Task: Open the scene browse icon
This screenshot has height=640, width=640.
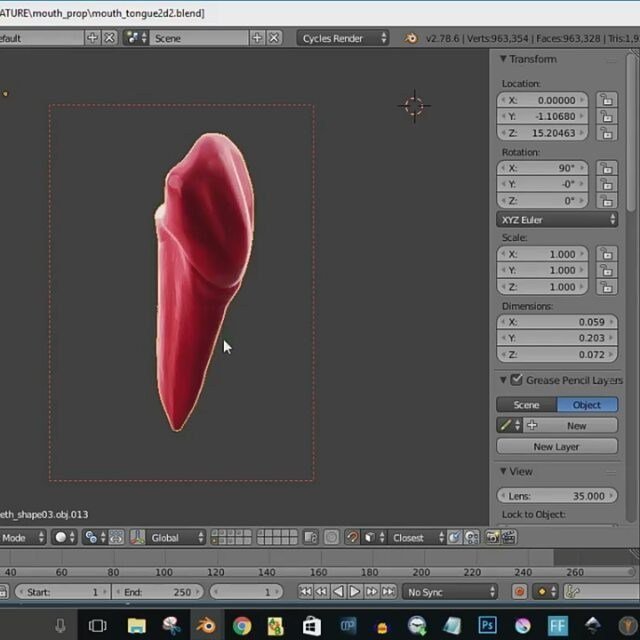Action: [x=136, y=38]
